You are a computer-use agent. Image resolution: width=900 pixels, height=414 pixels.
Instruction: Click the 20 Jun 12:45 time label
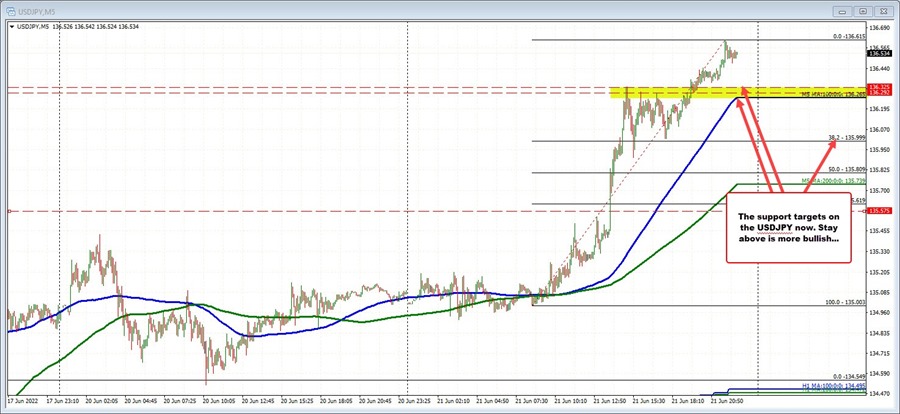pyautogui.click(x=258, y=399)
